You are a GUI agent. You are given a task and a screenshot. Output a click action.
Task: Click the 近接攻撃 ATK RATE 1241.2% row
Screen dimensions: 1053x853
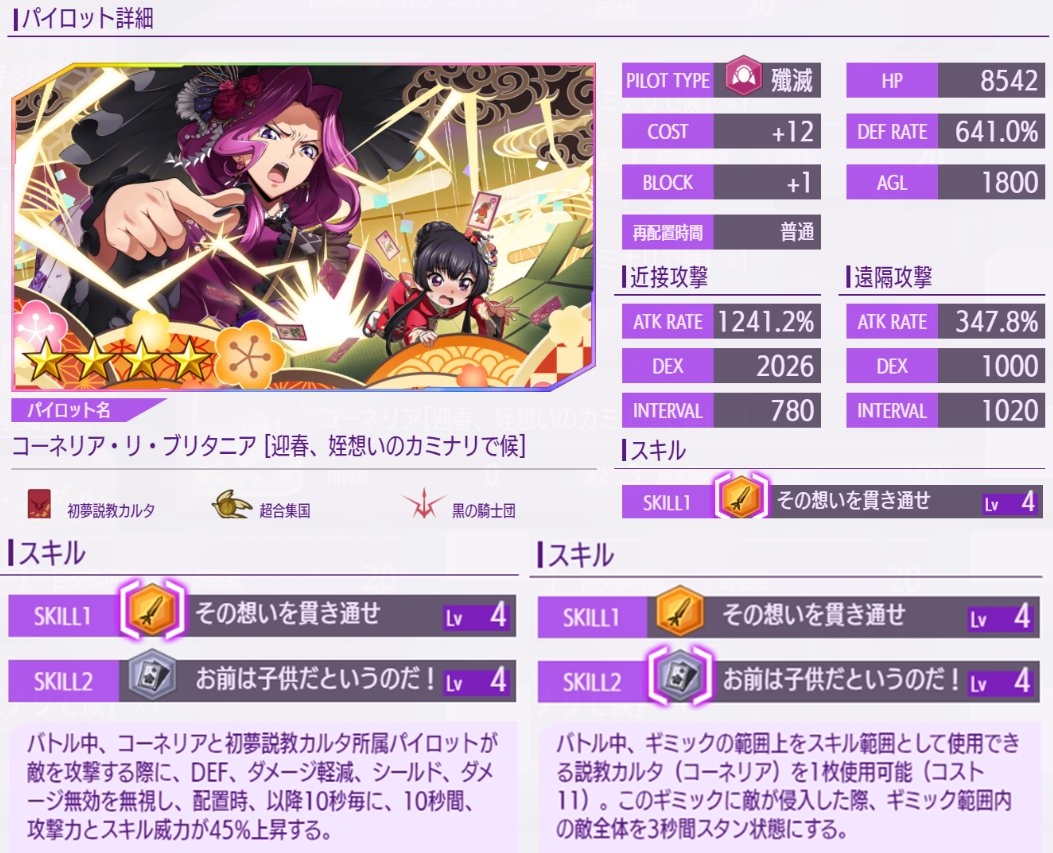(x=721, y=322)
